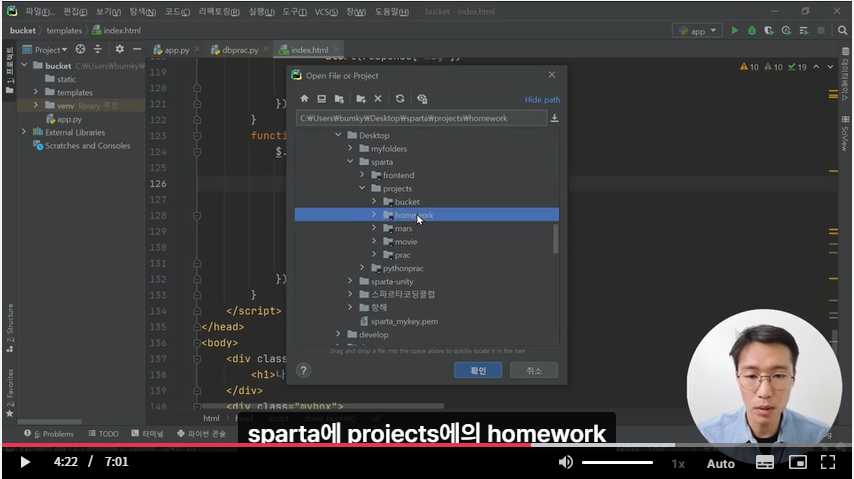The image size is (854, 479).
Task: Open the 파일(F) menu
Action: 40,11
